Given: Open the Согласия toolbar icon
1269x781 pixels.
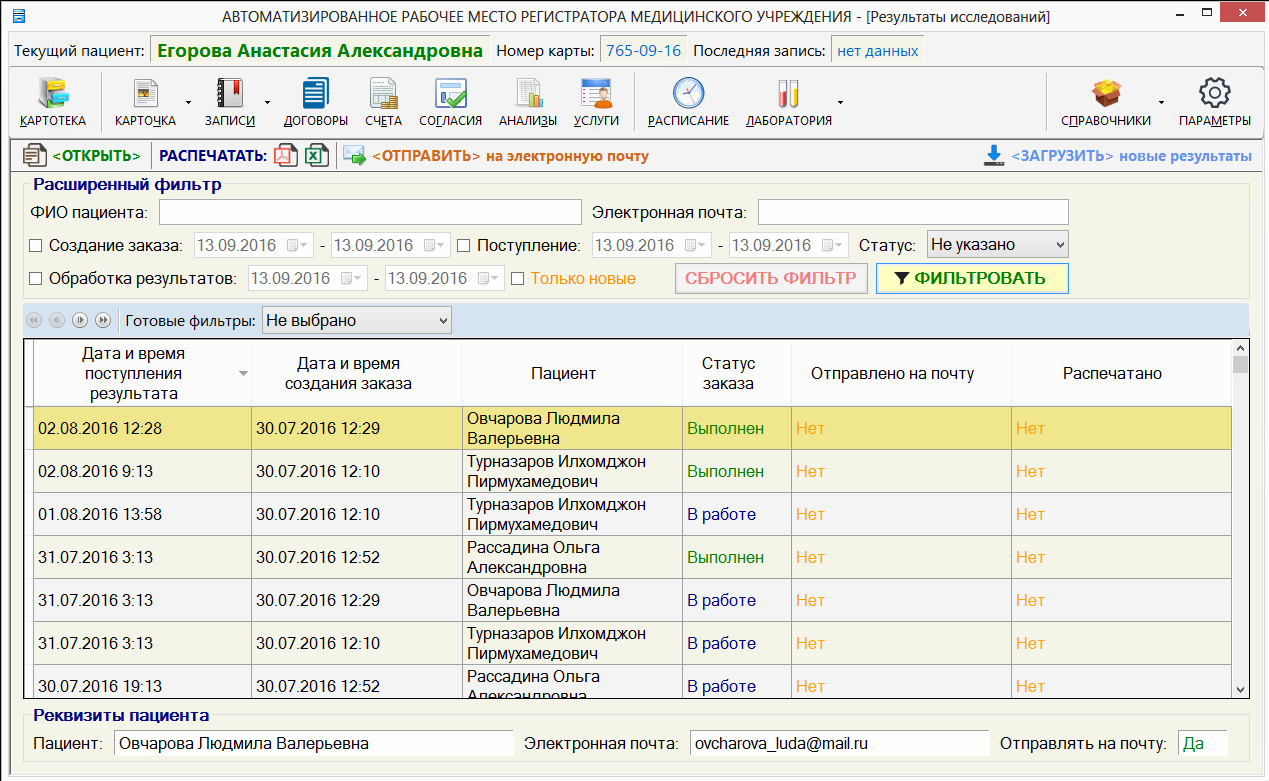Looking at the screenshot, I should click(x=450, y=95).
